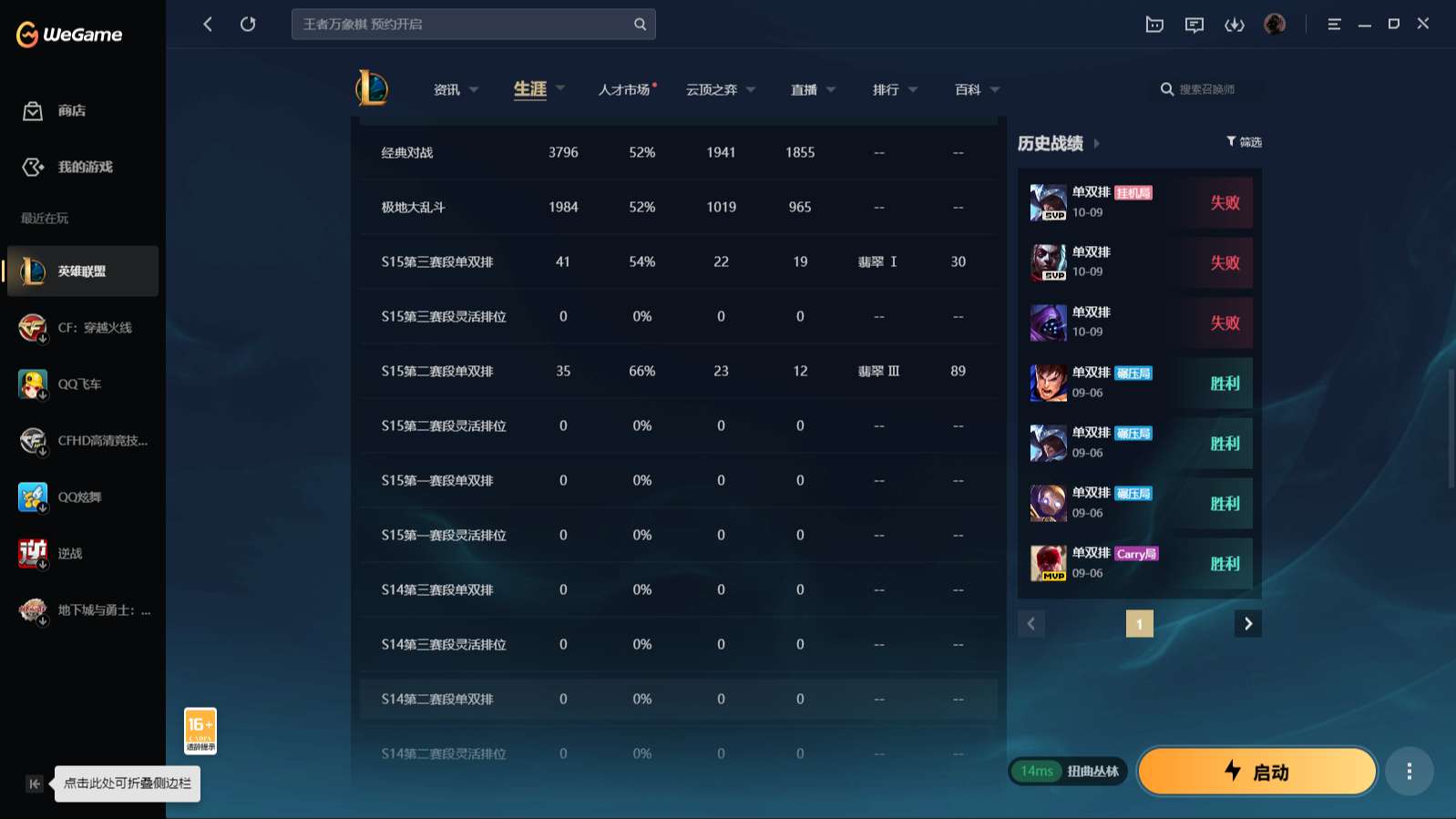Click the refresh page icon
The height and width of the screenshot is (819, 1456).
(248, 25)
